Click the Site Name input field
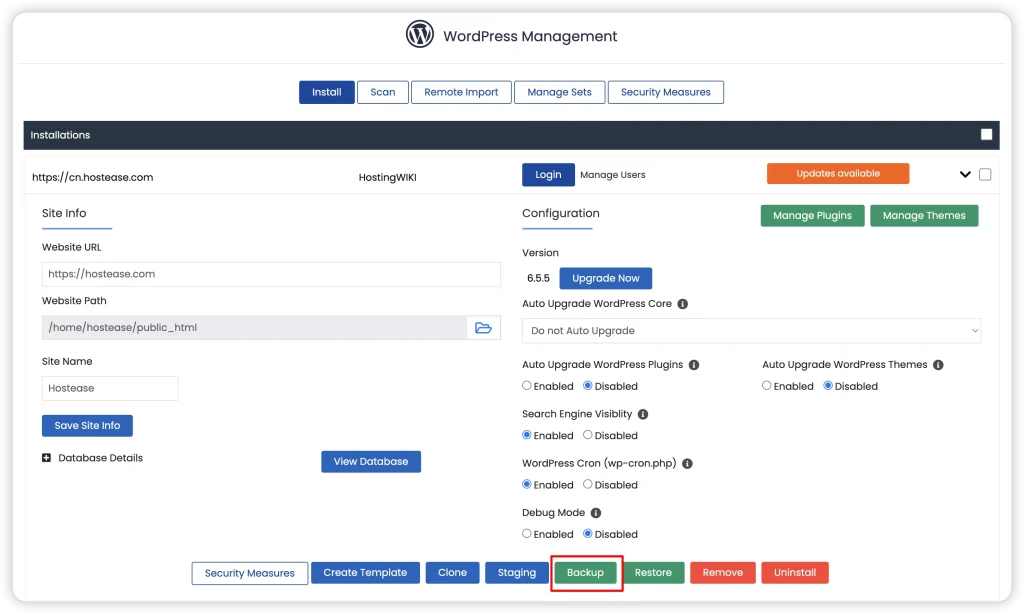 [110, 388]
